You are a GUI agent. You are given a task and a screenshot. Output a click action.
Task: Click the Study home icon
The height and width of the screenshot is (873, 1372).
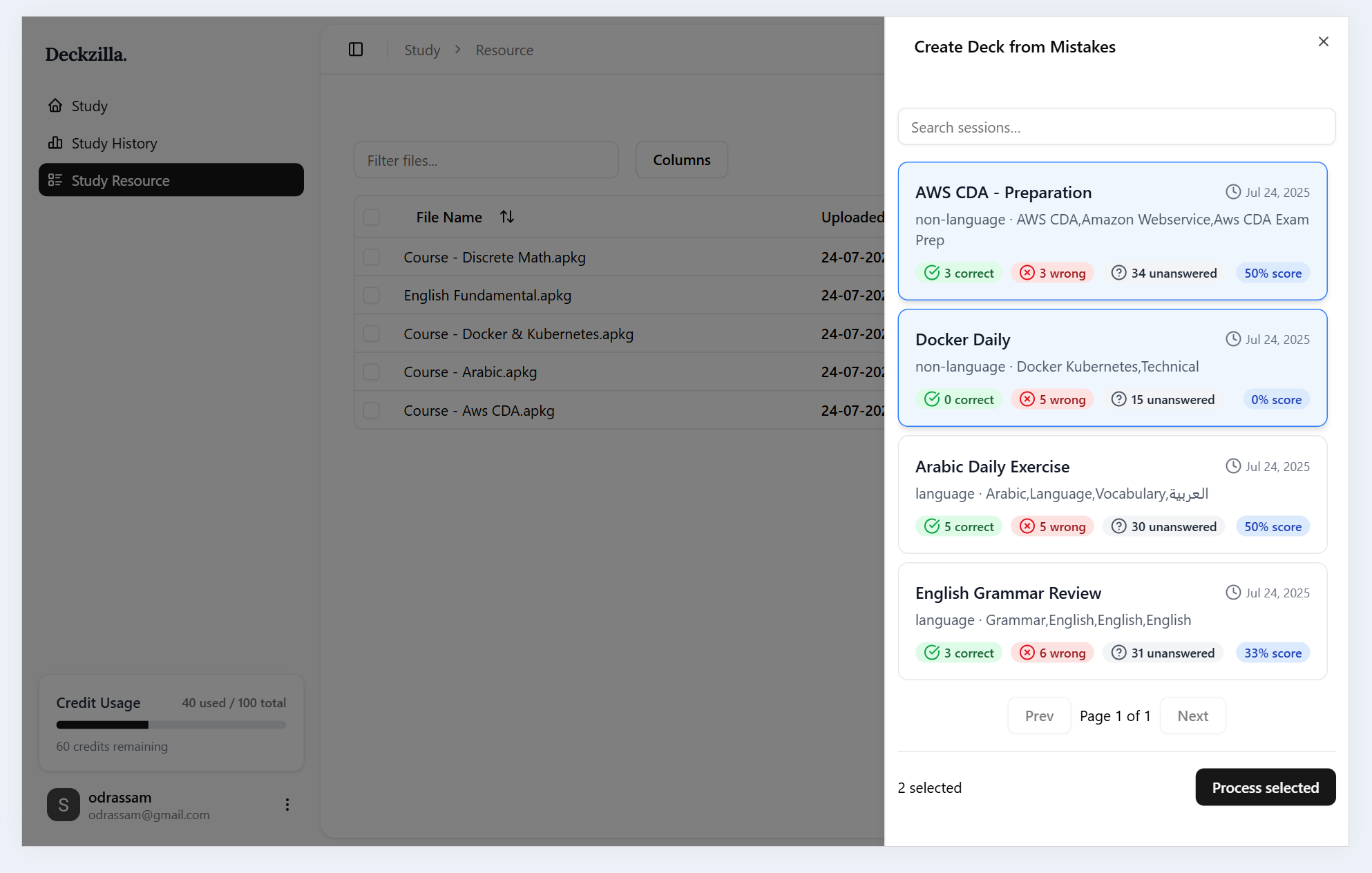click(55, 106)
